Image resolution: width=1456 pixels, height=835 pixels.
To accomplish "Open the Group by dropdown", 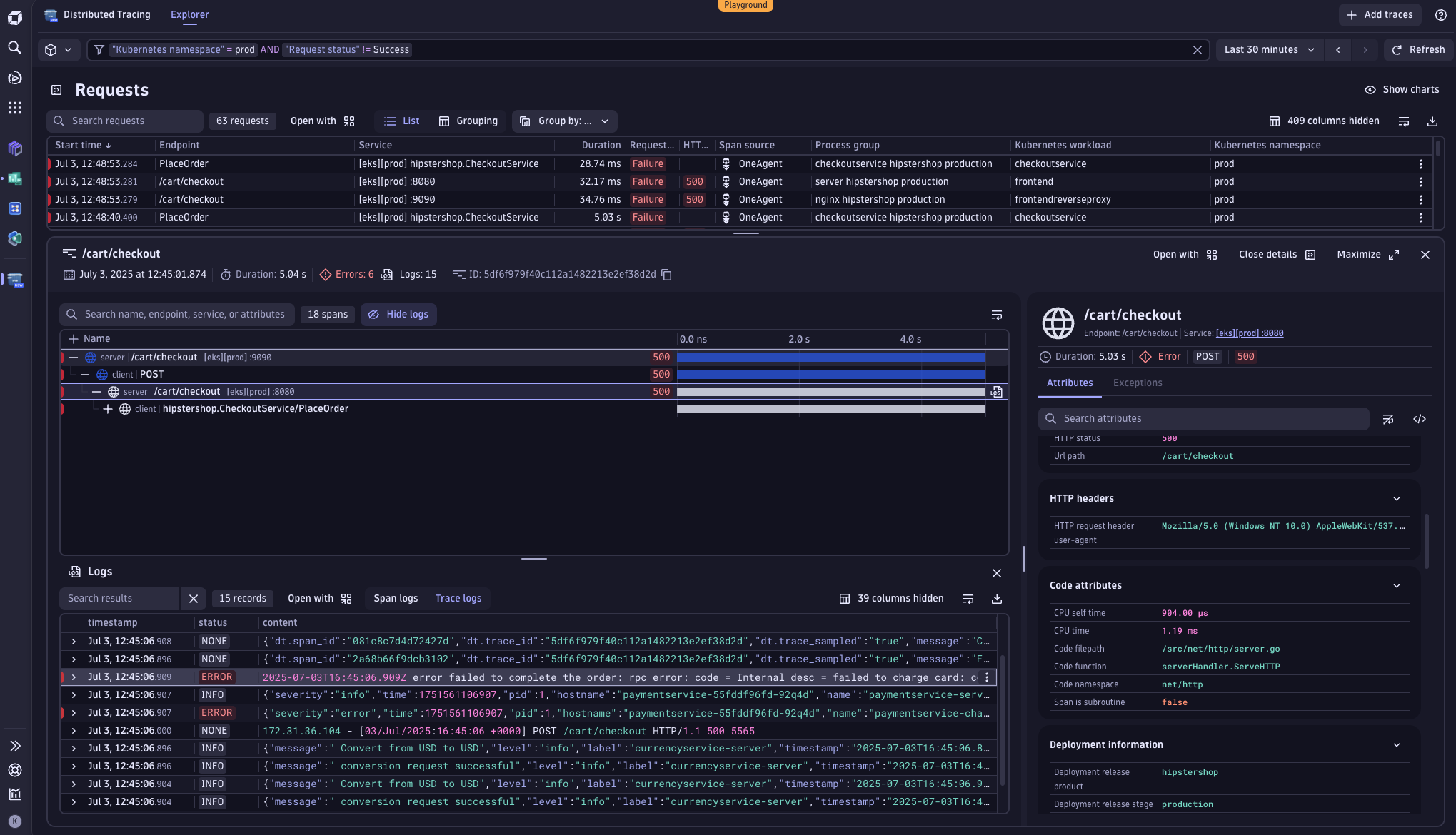I will click(564, 121).
